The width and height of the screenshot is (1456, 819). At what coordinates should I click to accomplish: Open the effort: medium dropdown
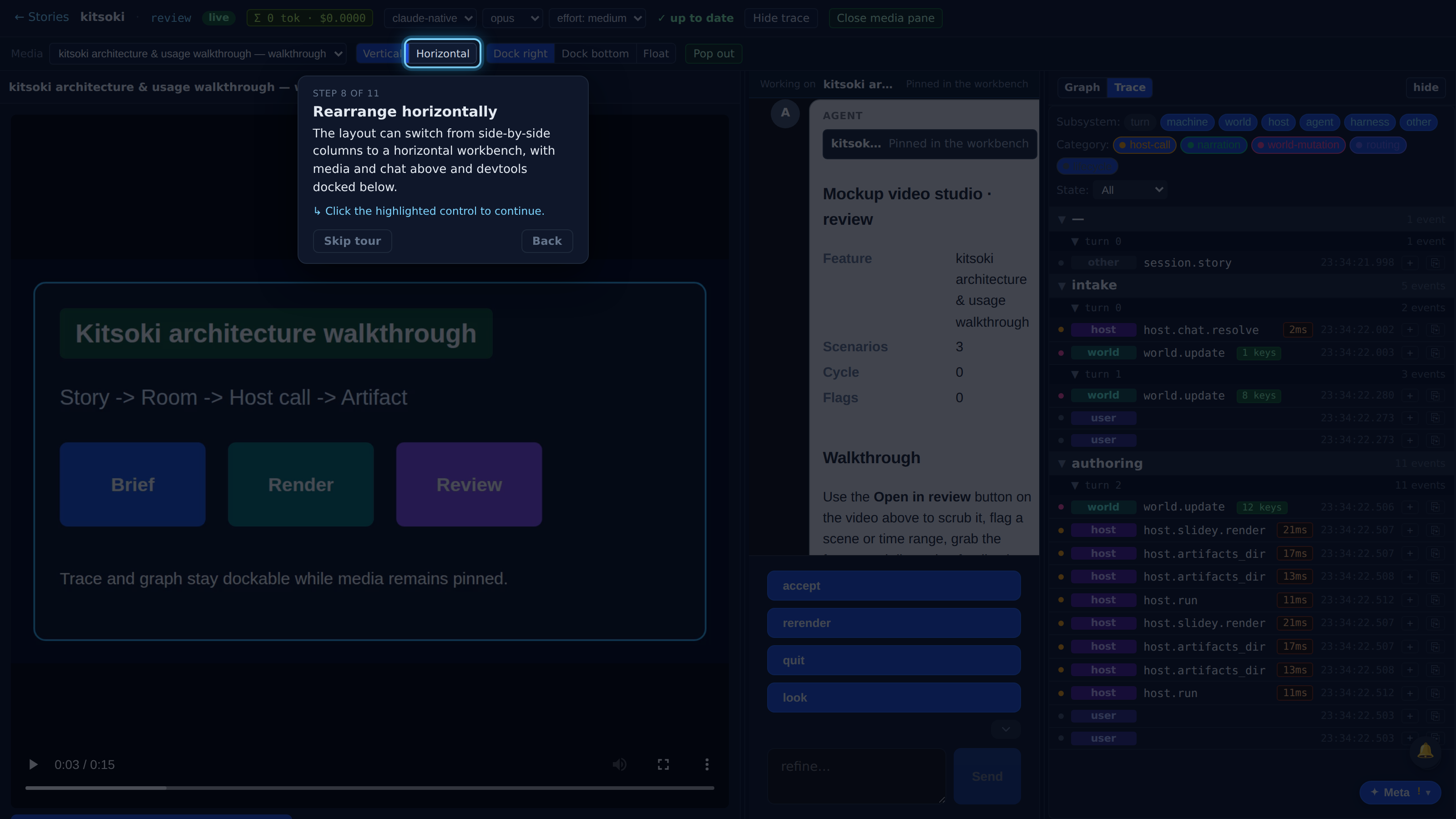[597, 18]
